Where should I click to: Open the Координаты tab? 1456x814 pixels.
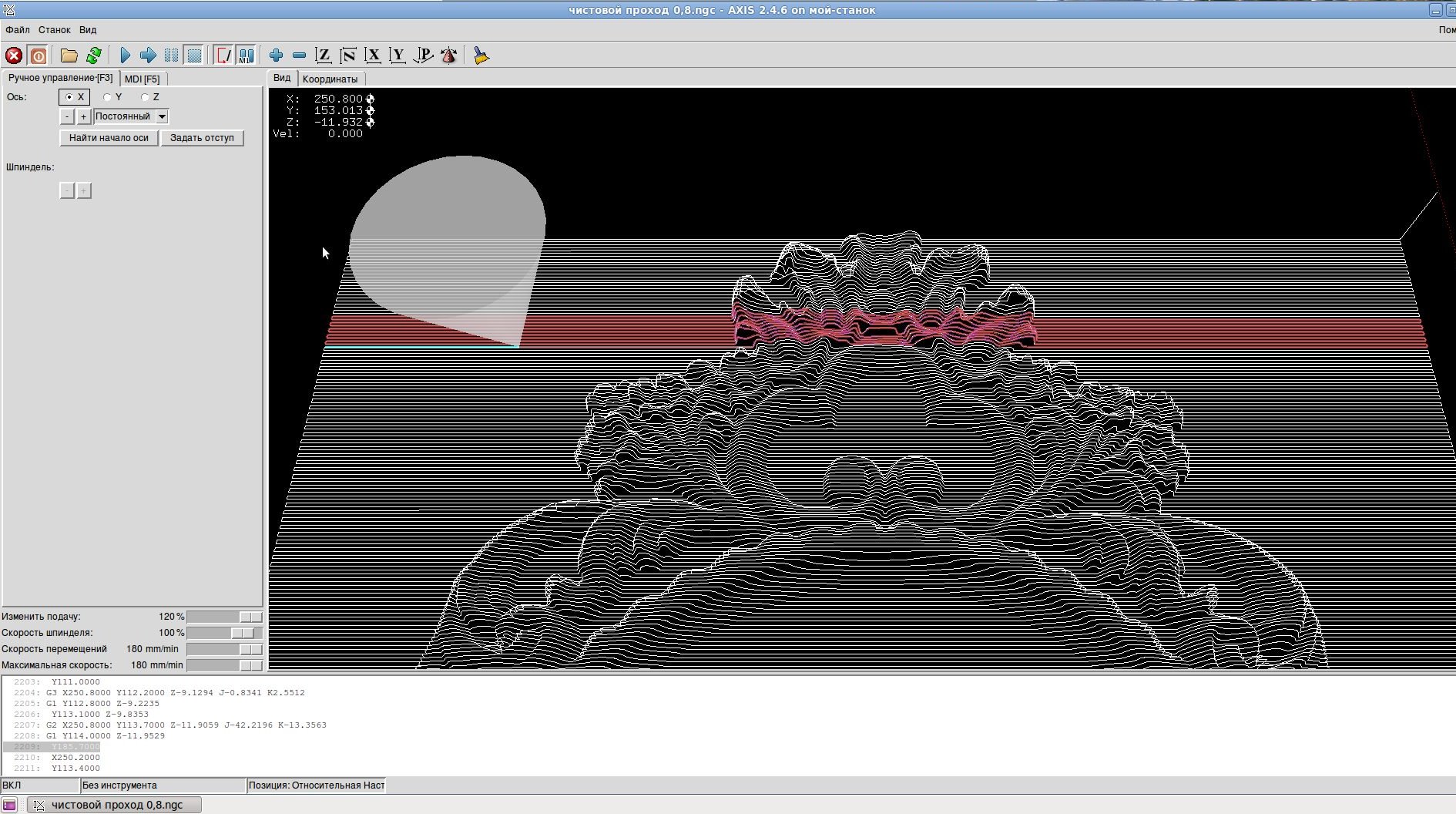point(330,79)
